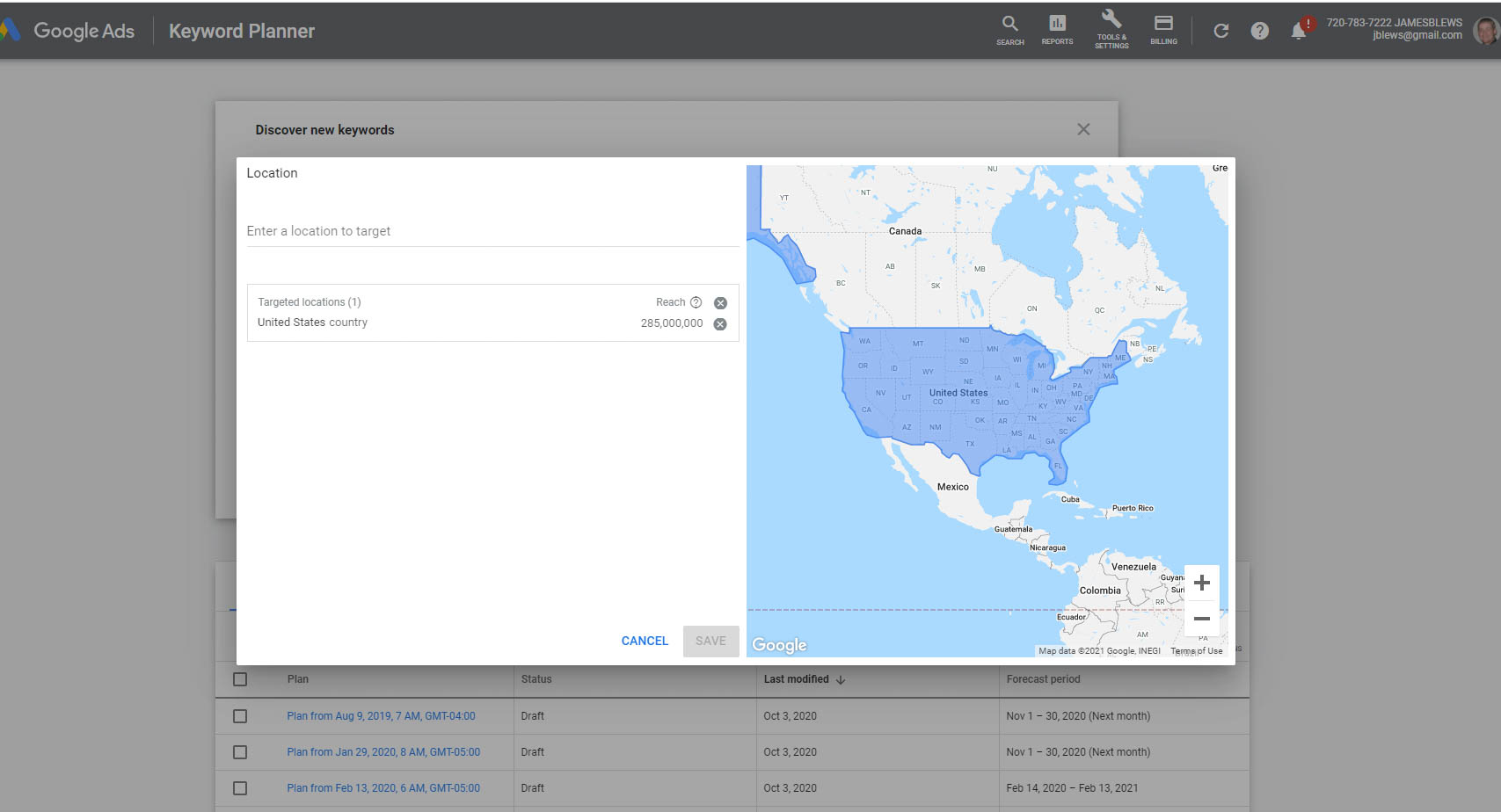The image size is (1501, 812).
Task: Open notifications bell icon
Action: (1299, 31)
